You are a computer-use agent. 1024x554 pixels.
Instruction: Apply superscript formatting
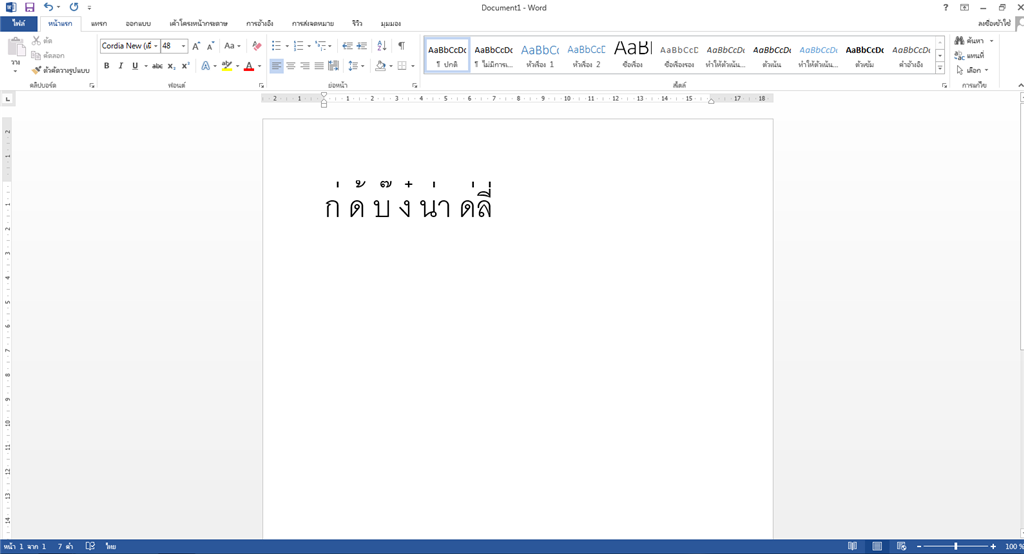point(185,66)
